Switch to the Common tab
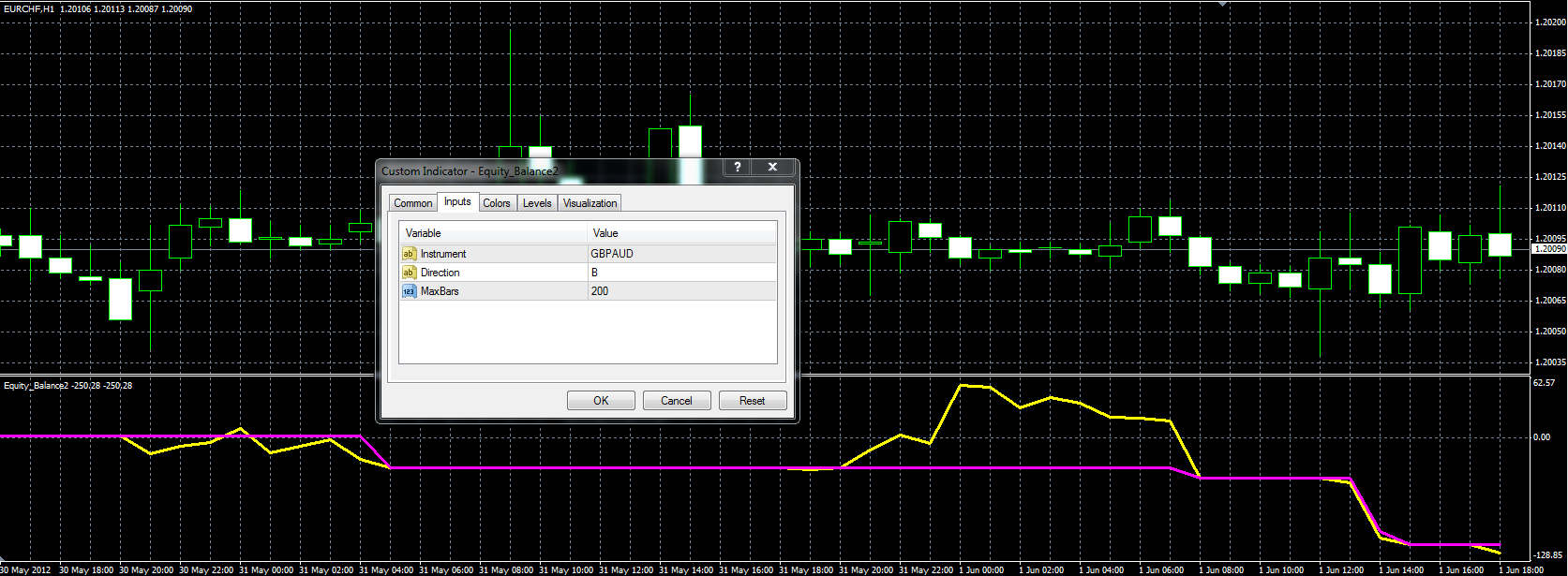This screenshot has width=1568, height=576. (x=413, y=203)
